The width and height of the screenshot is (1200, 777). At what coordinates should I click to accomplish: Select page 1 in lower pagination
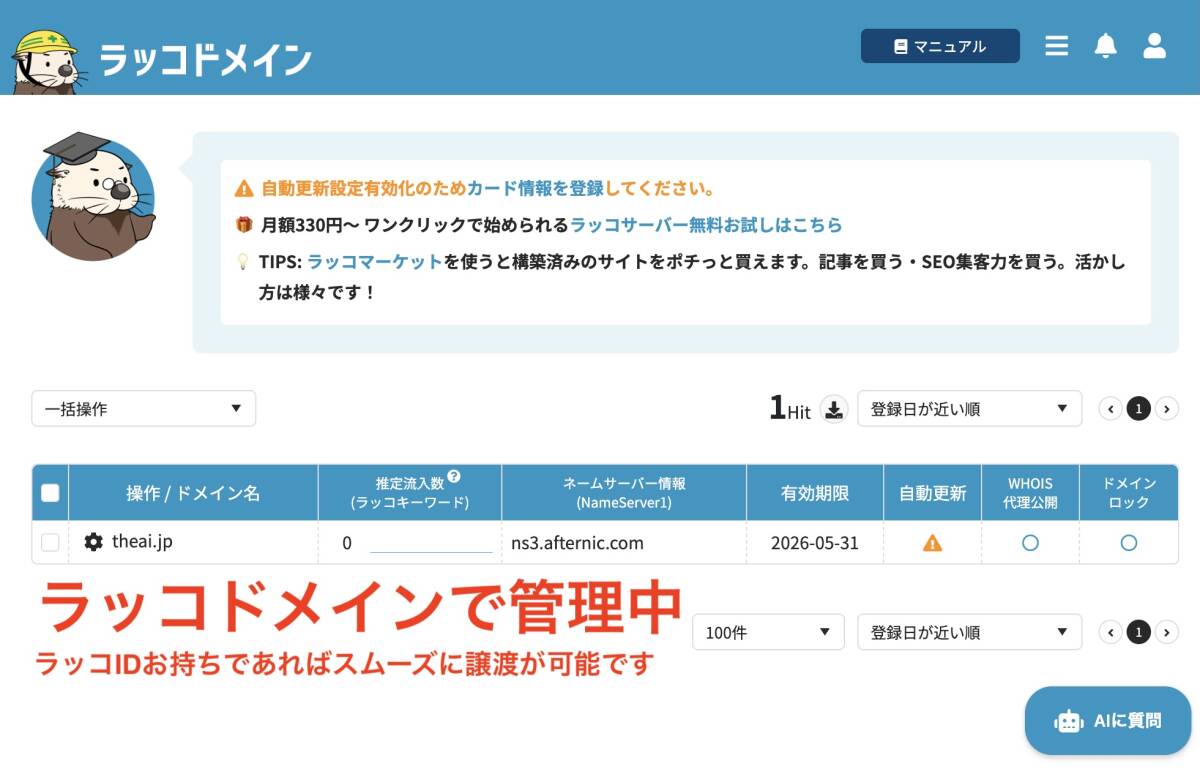(1138, 632)
